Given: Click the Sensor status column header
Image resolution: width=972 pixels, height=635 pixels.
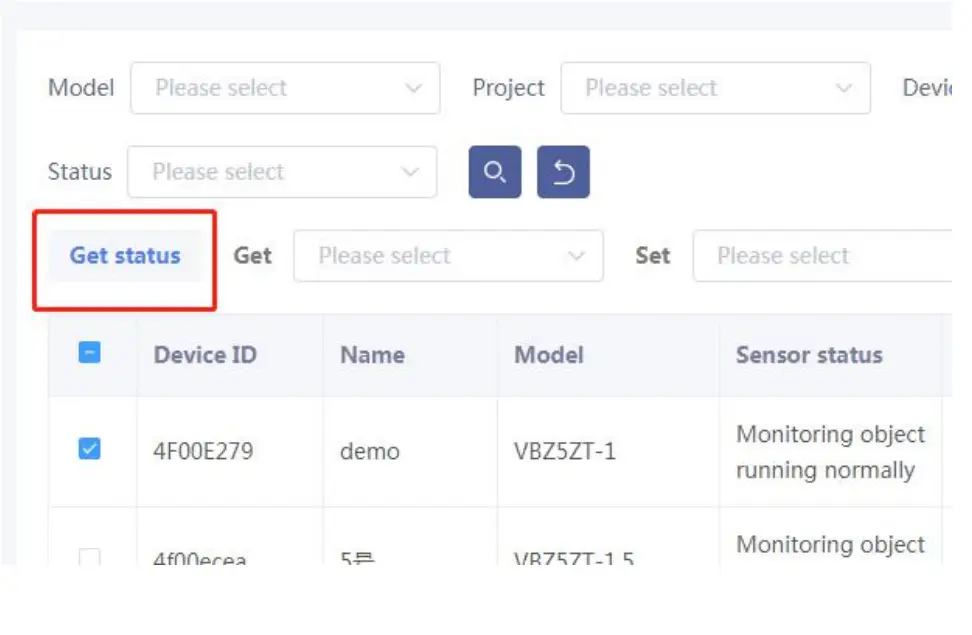Looking at the screenshot, I should pos(809,355).
